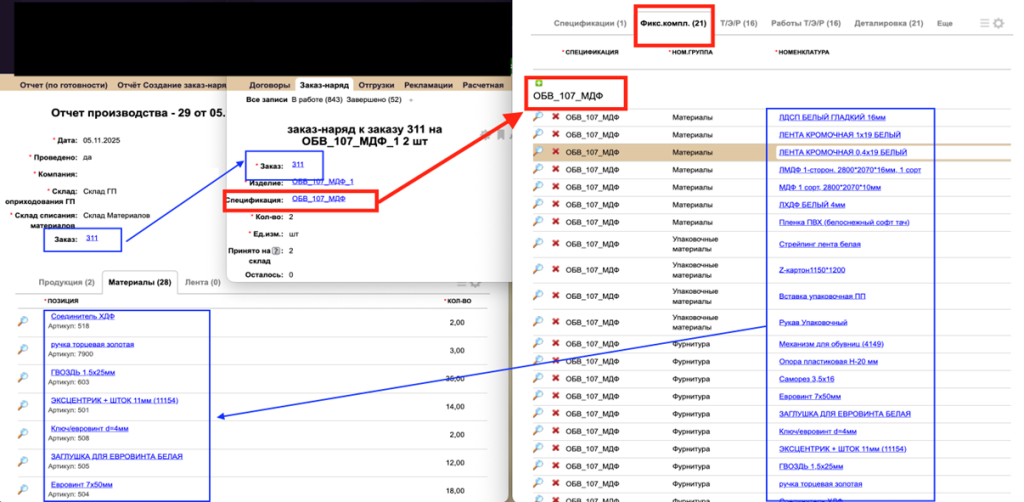Open order link 311 in production report
Viewport: 1024px width, 502px height.
92,238
